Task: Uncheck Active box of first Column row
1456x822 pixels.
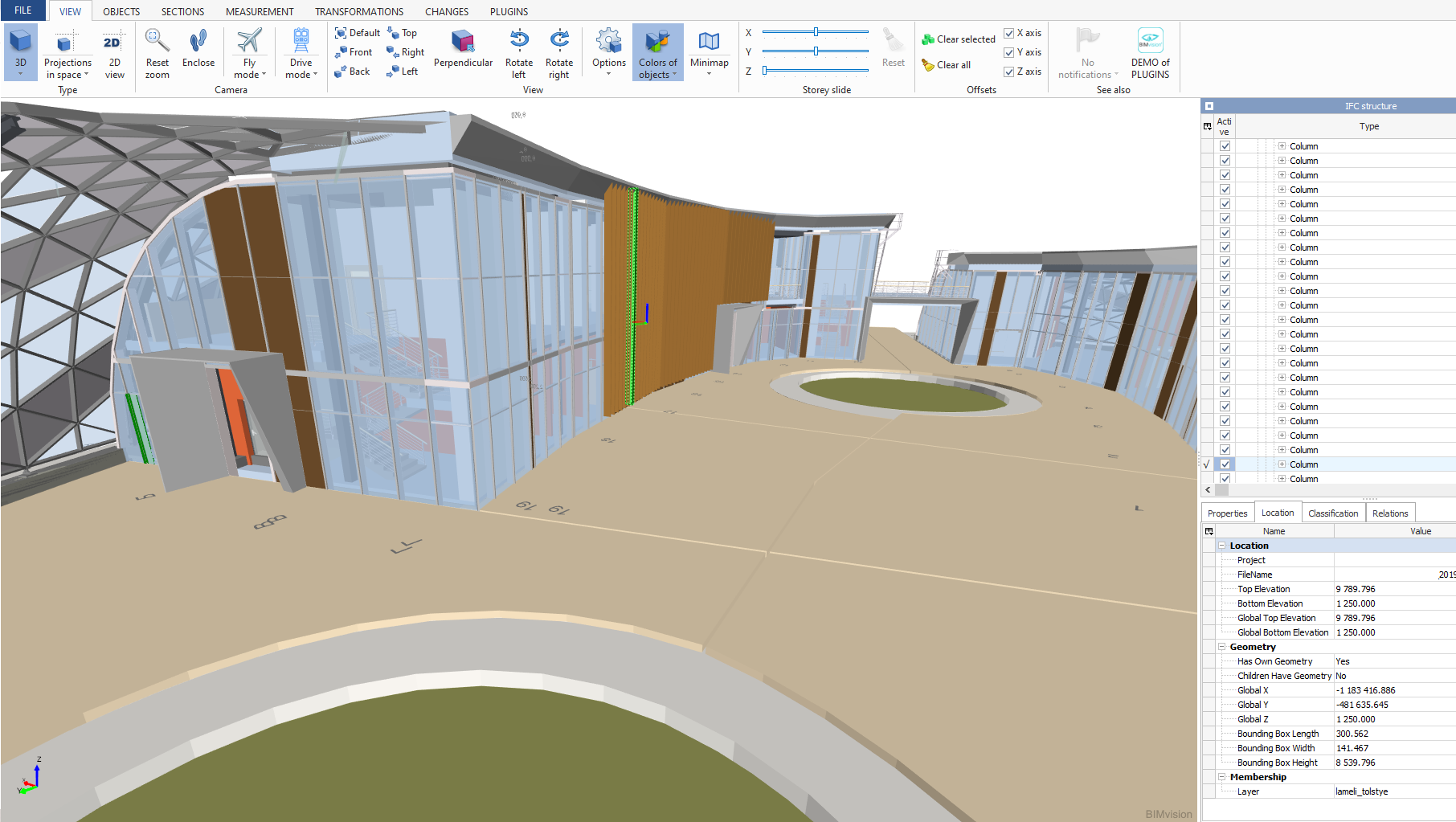Action: tap(1225, 146)
